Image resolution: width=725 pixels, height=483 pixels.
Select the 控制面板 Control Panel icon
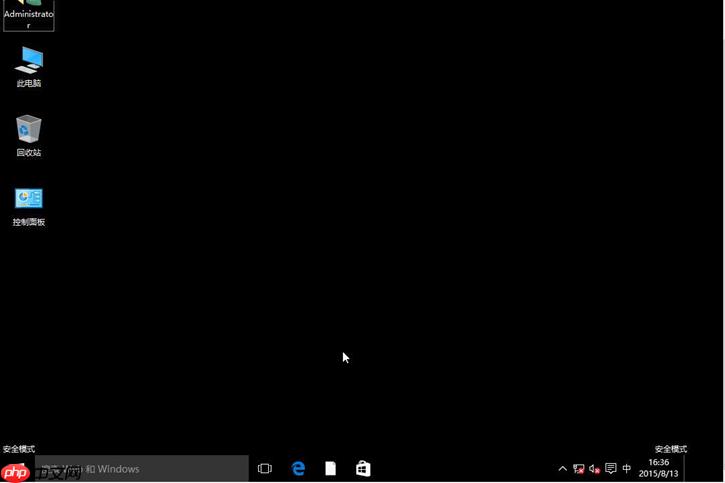(29, 198)
